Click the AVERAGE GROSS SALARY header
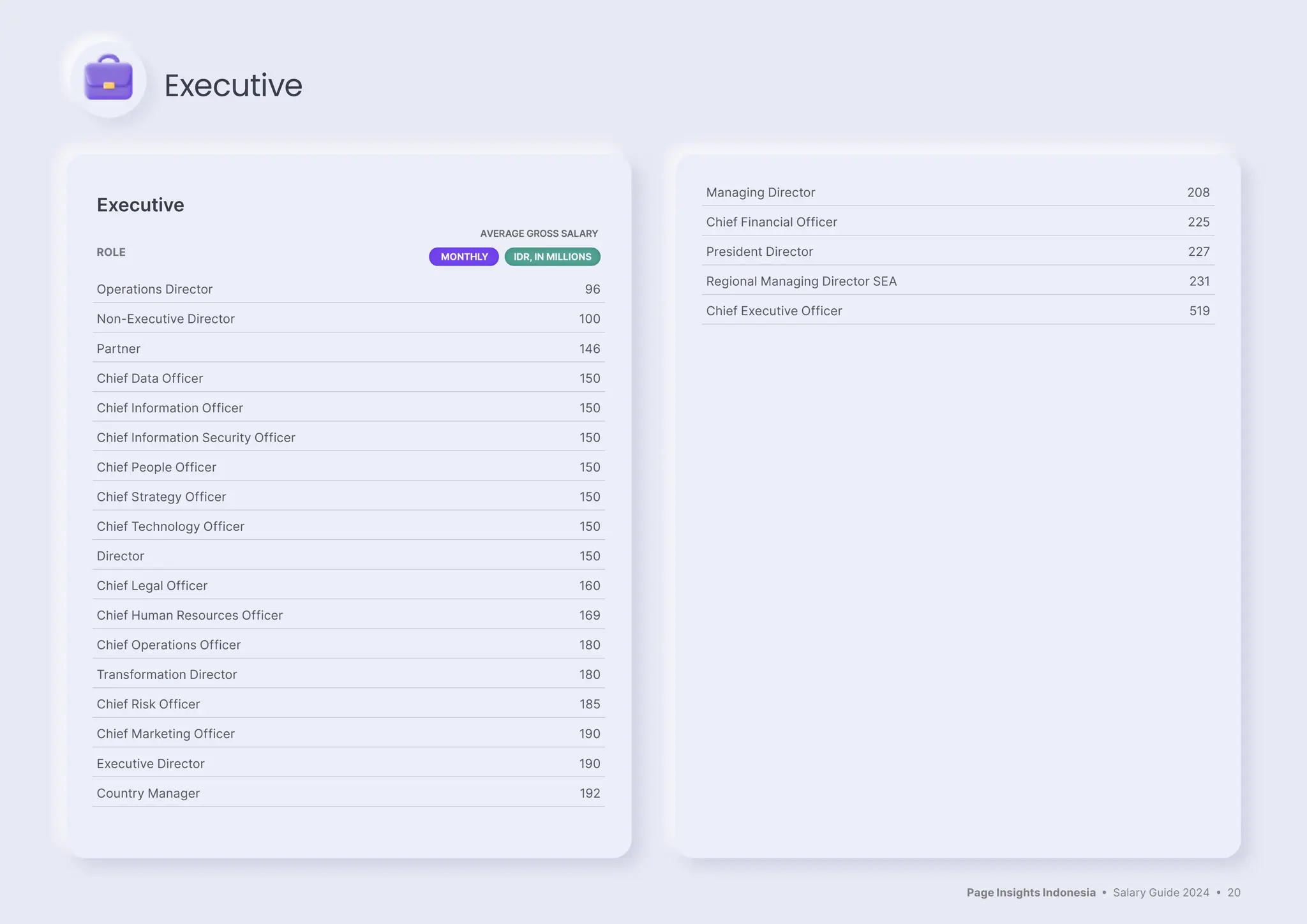 (x=539, y=234)
